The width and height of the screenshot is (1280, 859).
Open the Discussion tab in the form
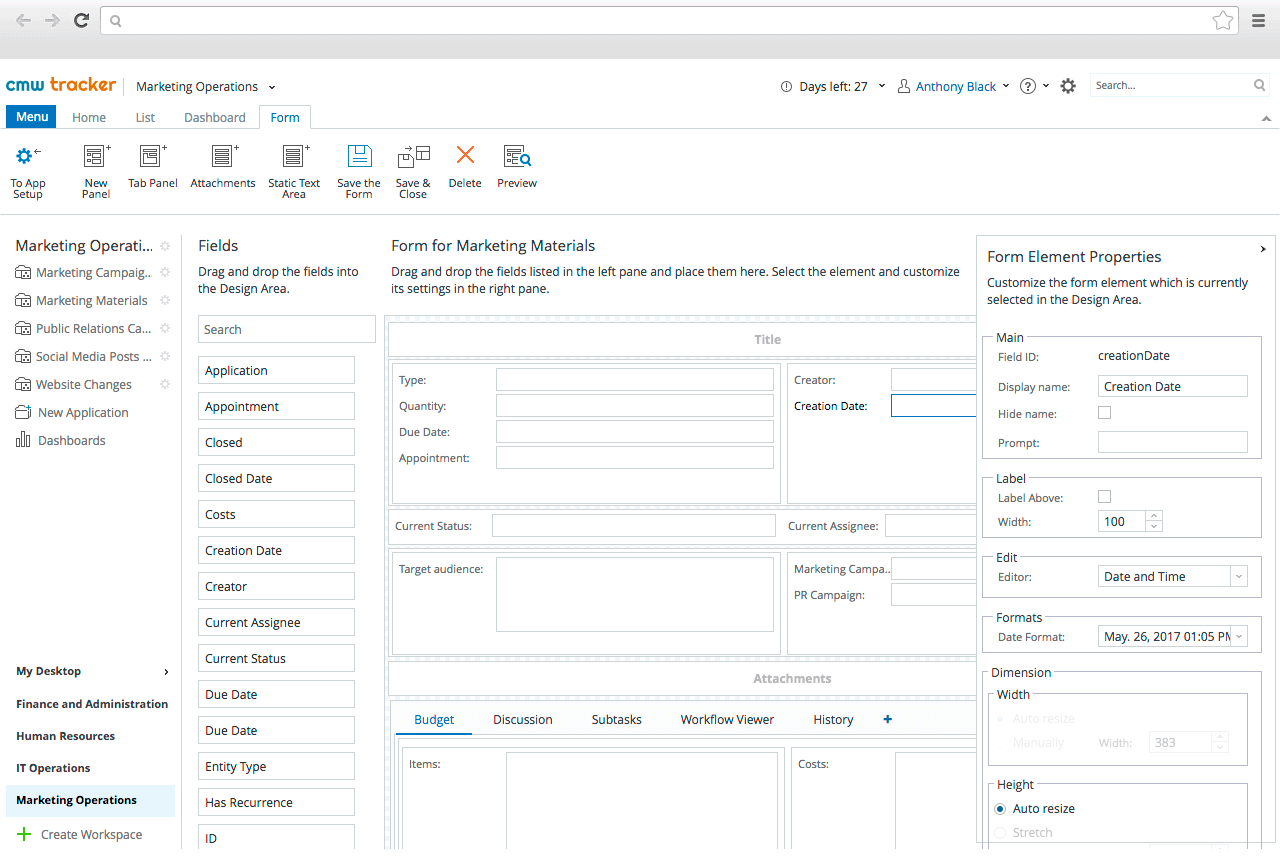[x=522, y=719]
